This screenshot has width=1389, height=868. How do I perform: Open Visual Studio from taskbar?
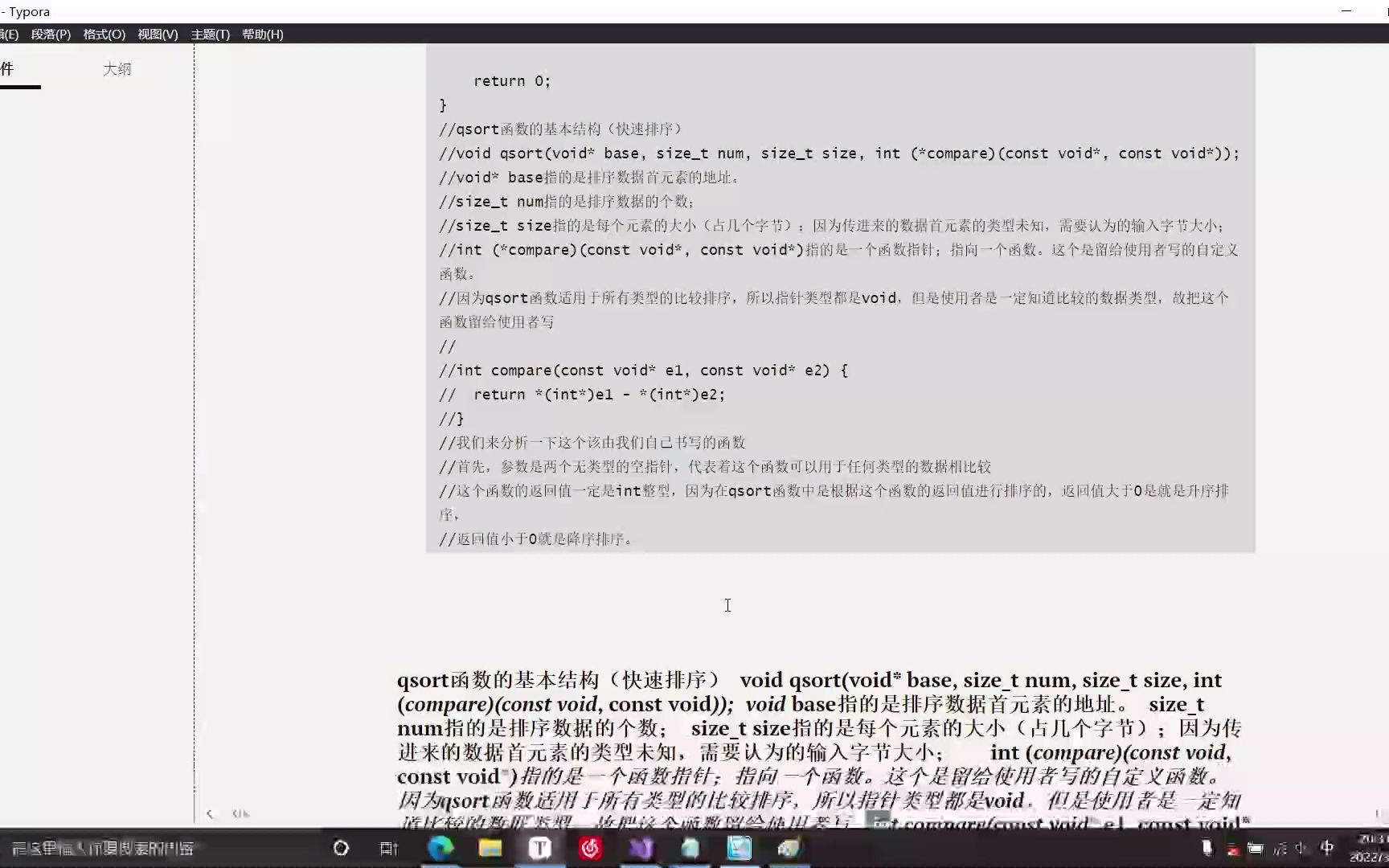tap(641, 848)
